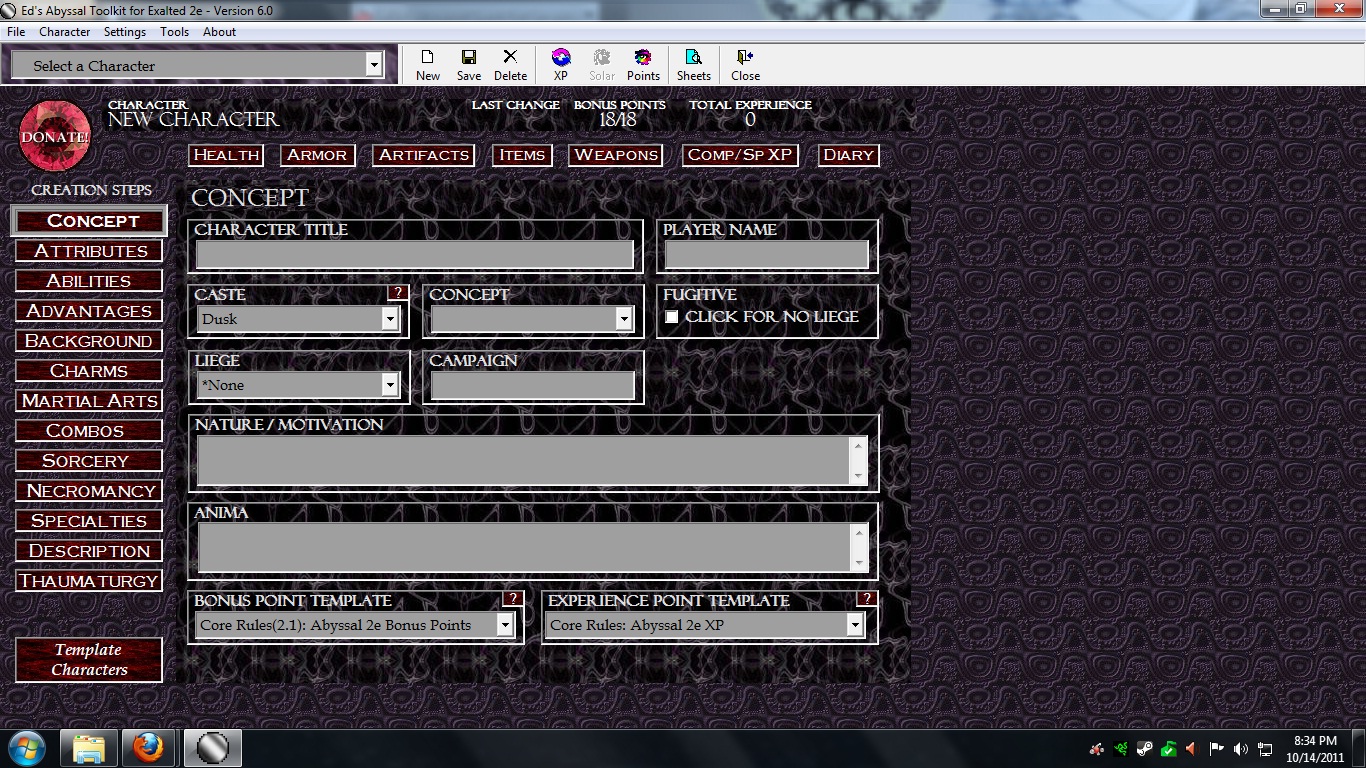This screenshot has height=768, width=1366.
Task: Open the Points toolbar icon
Action: 643,65
